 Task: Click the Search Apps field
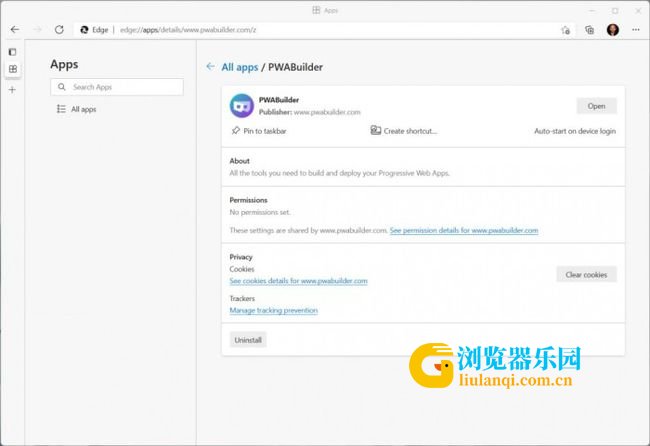(117, 87)
